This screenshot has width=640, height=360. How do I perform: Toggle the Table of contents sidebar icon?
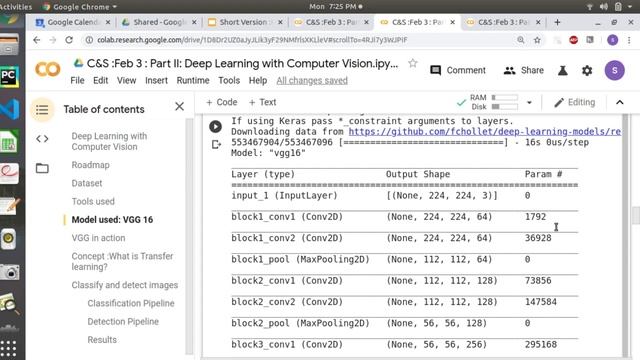42,109
